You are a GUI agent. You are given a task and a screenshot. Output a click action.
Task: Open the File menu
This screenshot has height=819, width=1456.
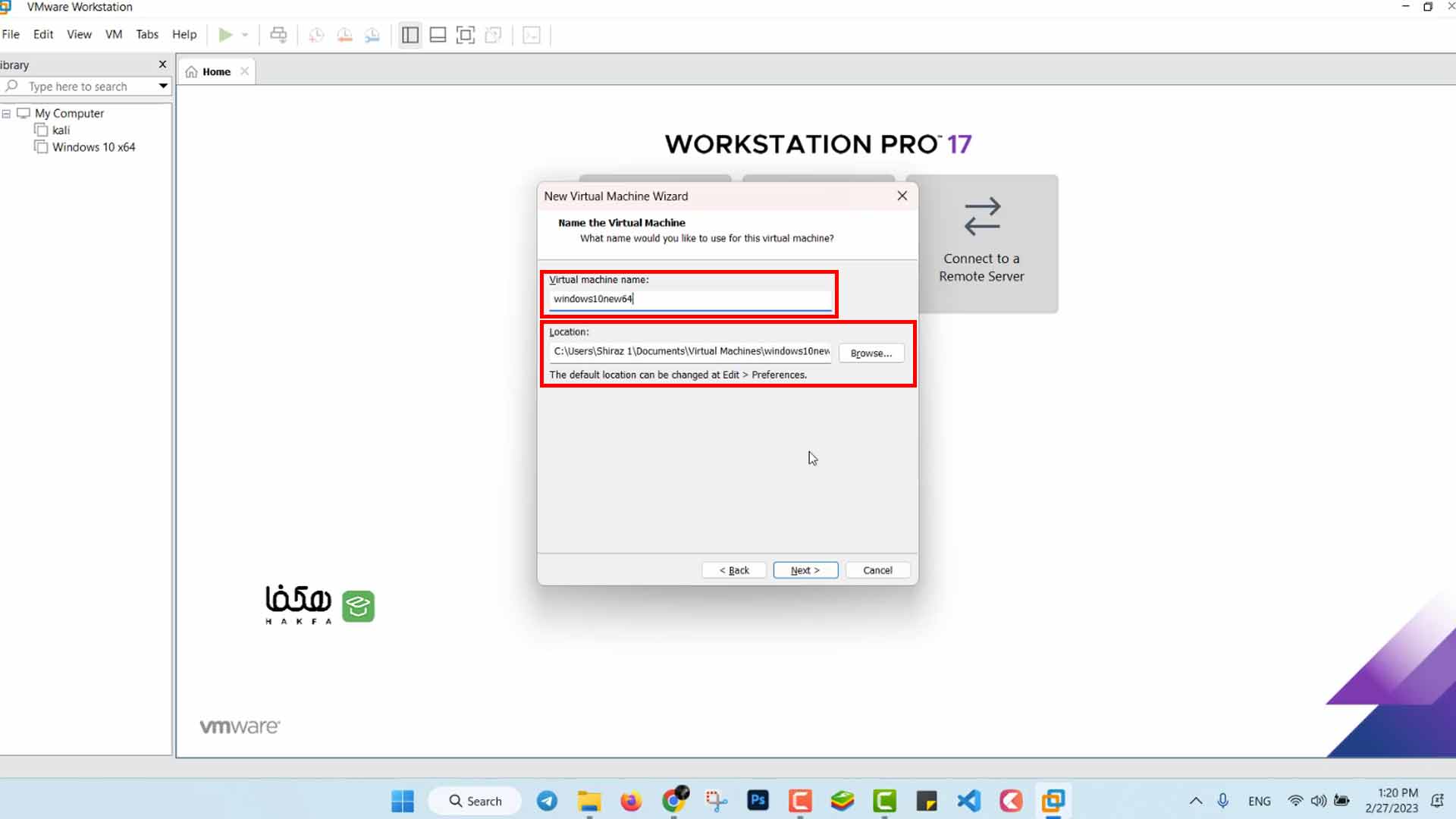tap(11, 34)
